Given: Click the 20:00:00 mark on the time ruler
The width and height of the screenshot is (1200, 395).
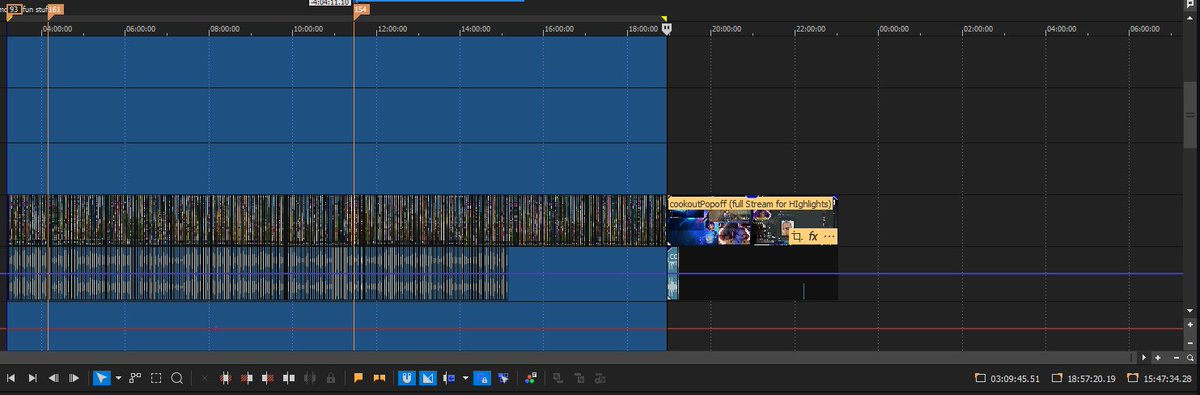Looking at the screenshot, I should pyautogui.click(x=727, y=29).
